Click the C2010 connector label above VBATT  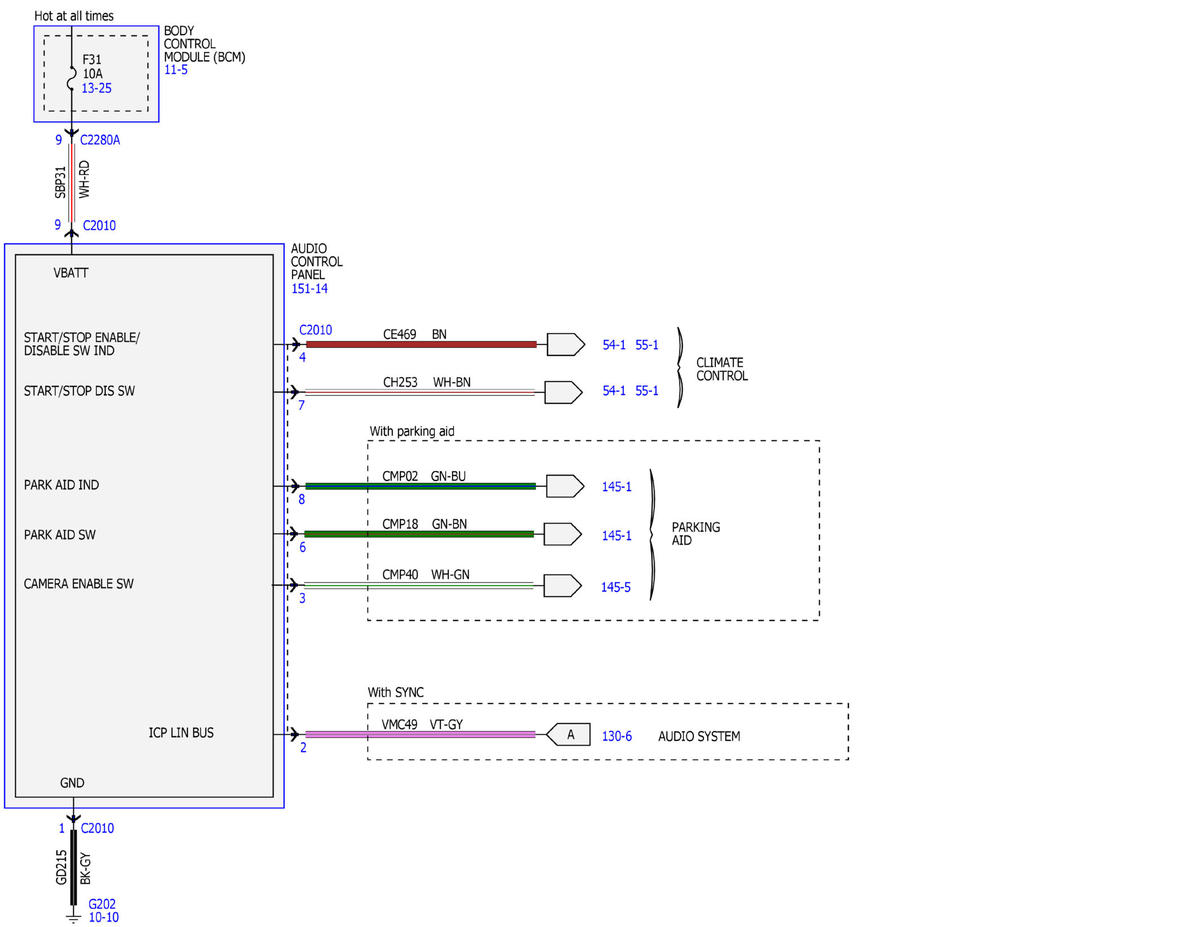(99, 226)
